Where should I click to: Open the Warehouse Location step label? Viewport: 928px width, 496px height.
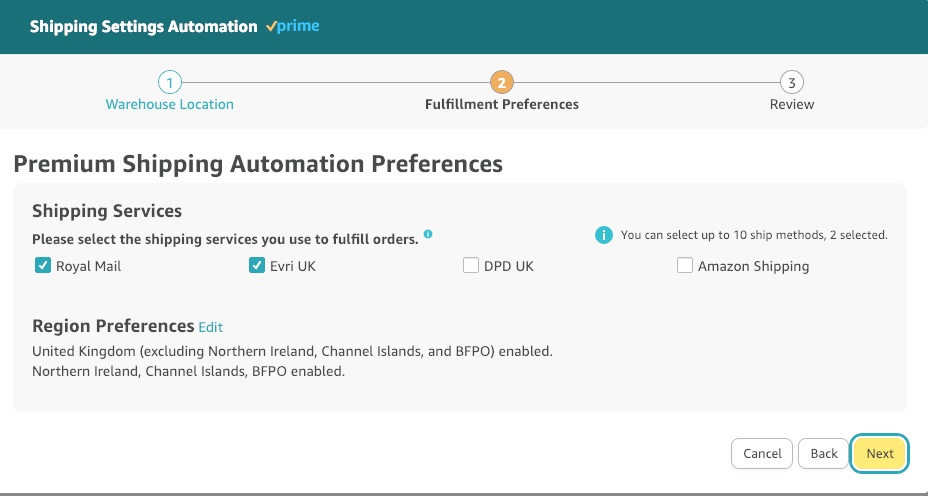pyautogui.click(x=169, y=104)
